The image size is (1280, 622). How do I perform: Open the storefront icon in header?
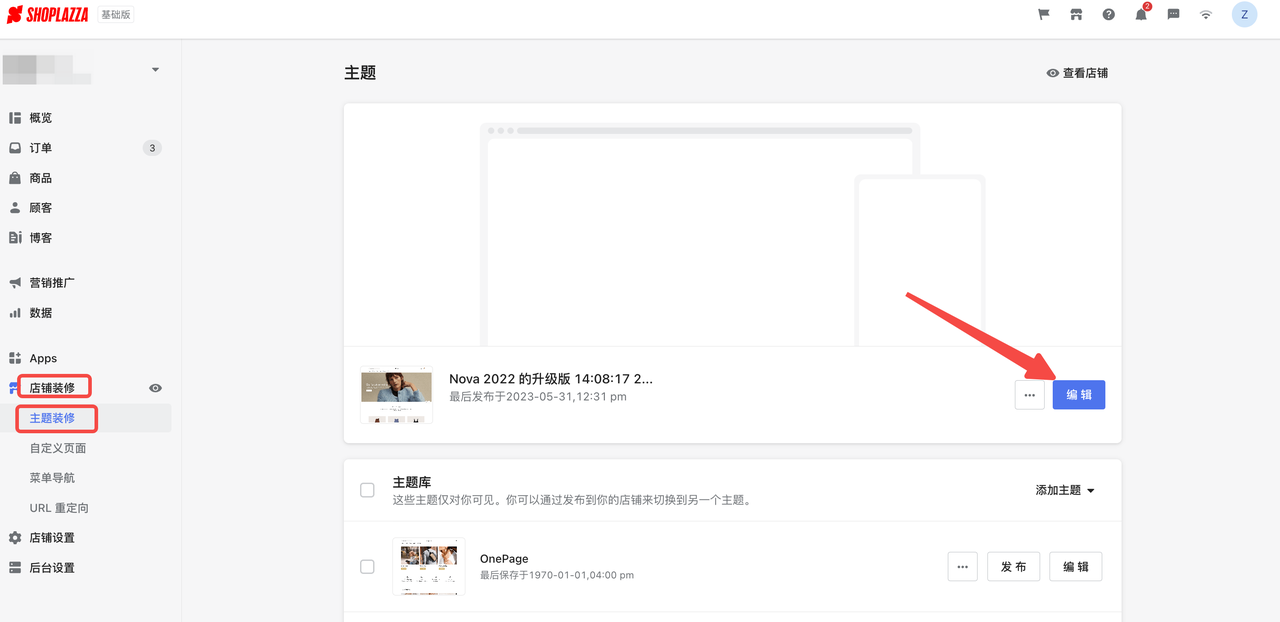tap(1076, 15)
